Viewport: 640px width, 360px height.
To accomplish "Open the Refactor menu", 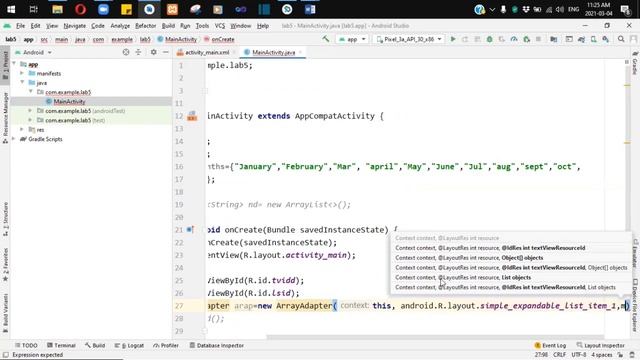I will [146, 26].
